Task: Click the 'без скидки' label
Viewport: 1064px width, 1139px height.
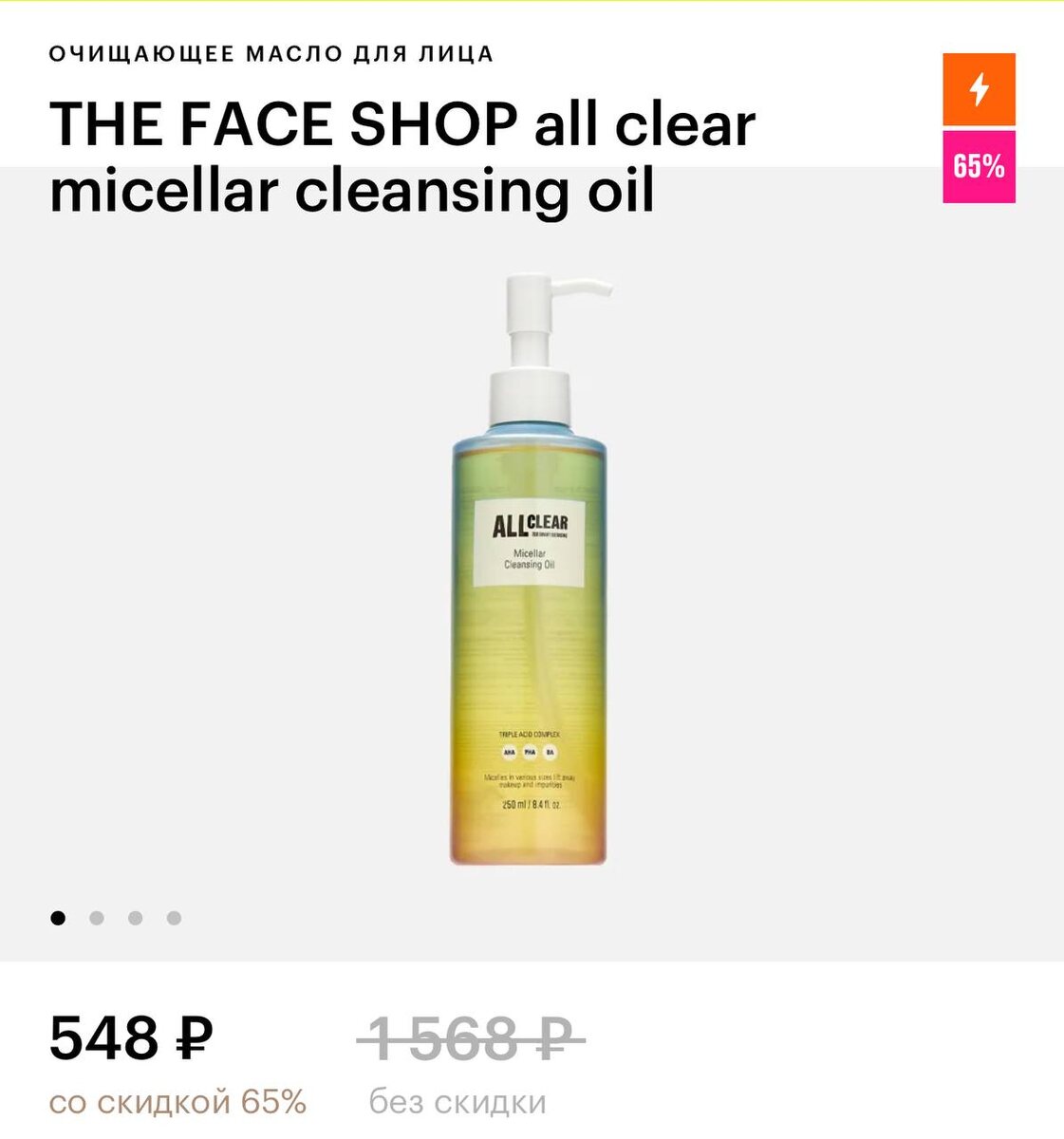Action: 457,1102
